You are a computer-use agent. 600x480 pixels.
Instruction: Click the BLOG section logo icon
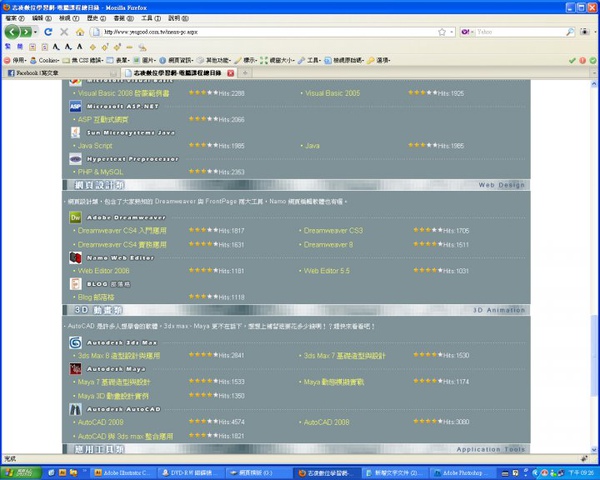point(75,284)
